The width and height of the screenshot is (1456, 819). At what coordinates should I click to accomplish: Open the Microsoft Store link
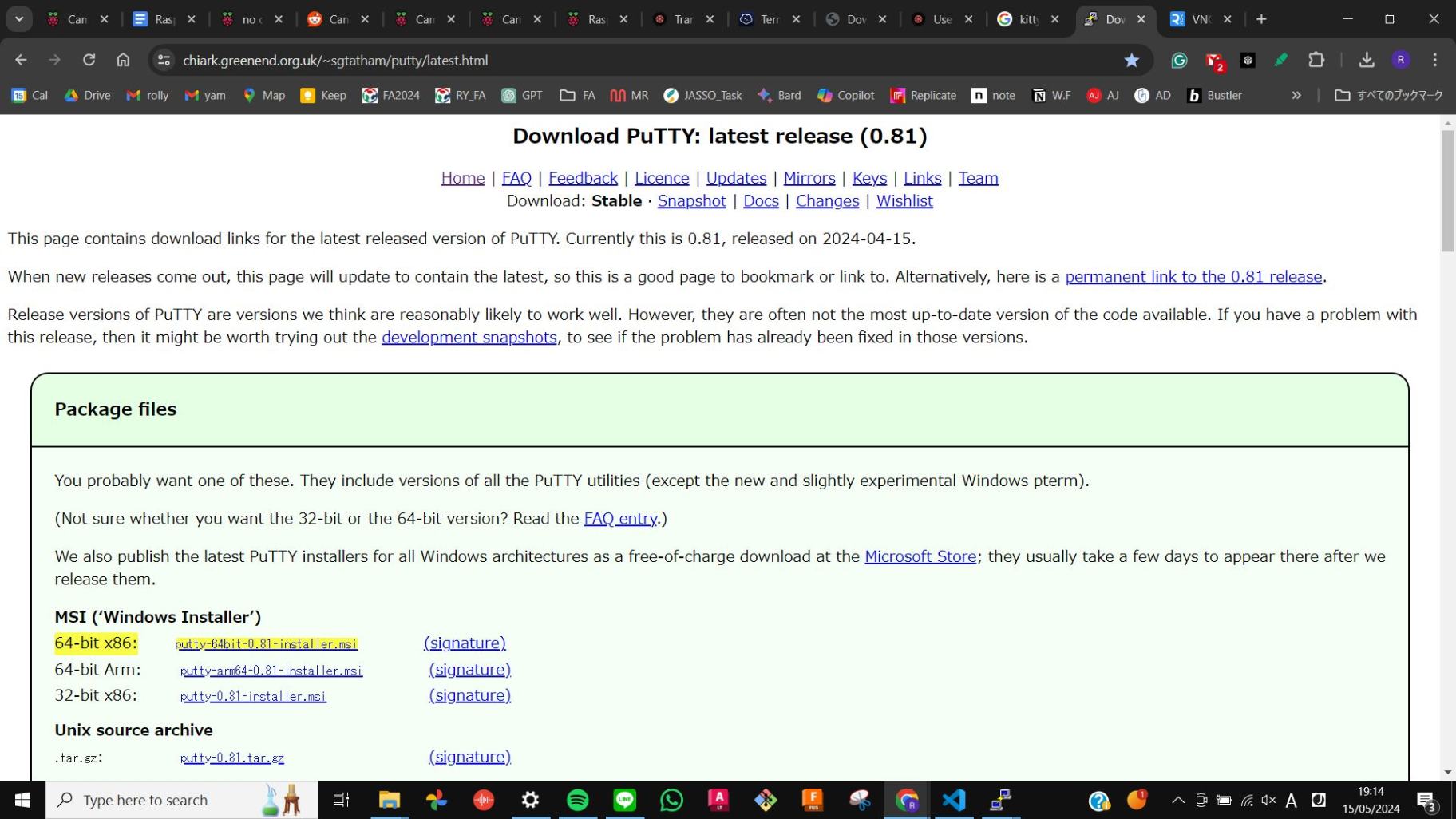tap(920, 556)
